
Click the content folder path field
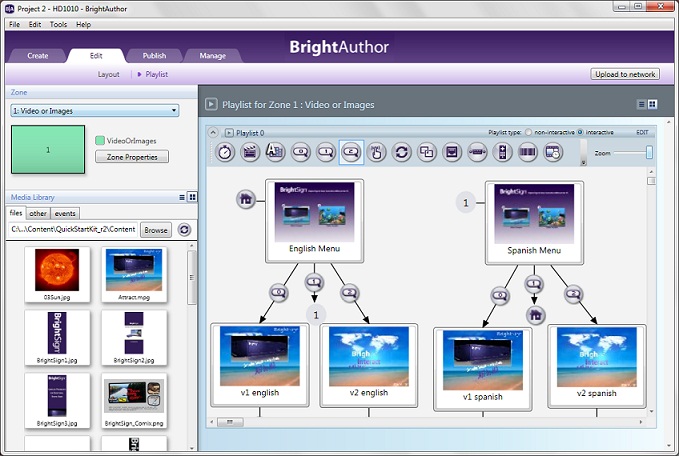coord(72,230)
